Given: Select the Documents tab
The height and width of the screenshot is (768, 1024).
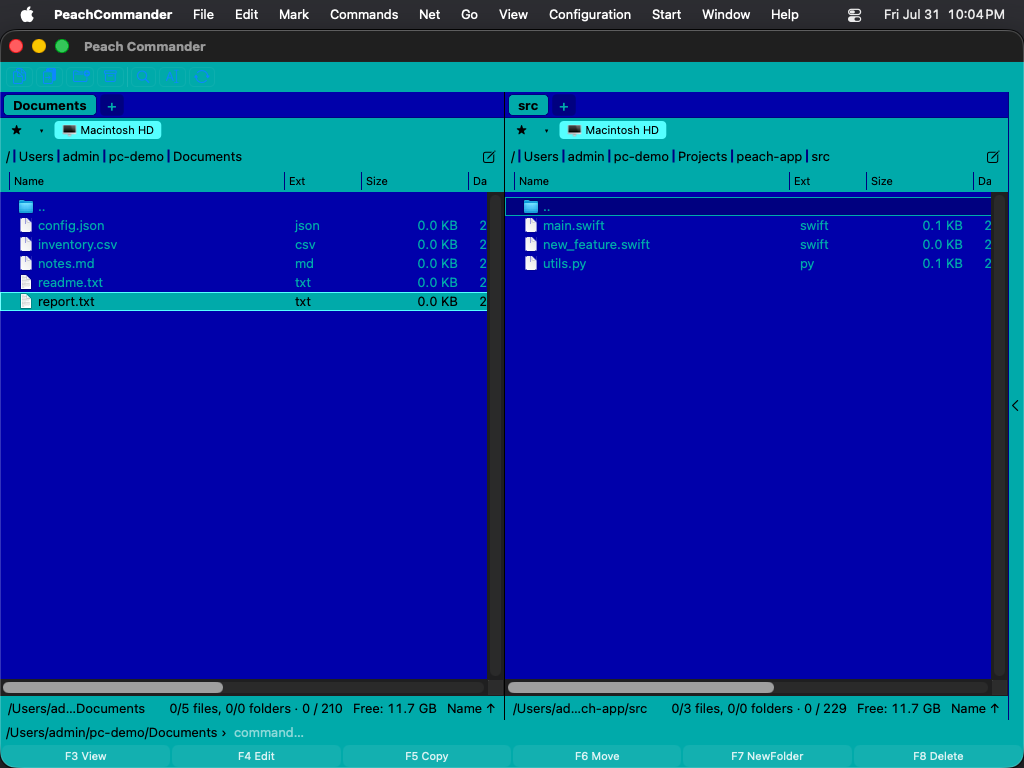Looking at the screenshot, I should coord(50,106).
